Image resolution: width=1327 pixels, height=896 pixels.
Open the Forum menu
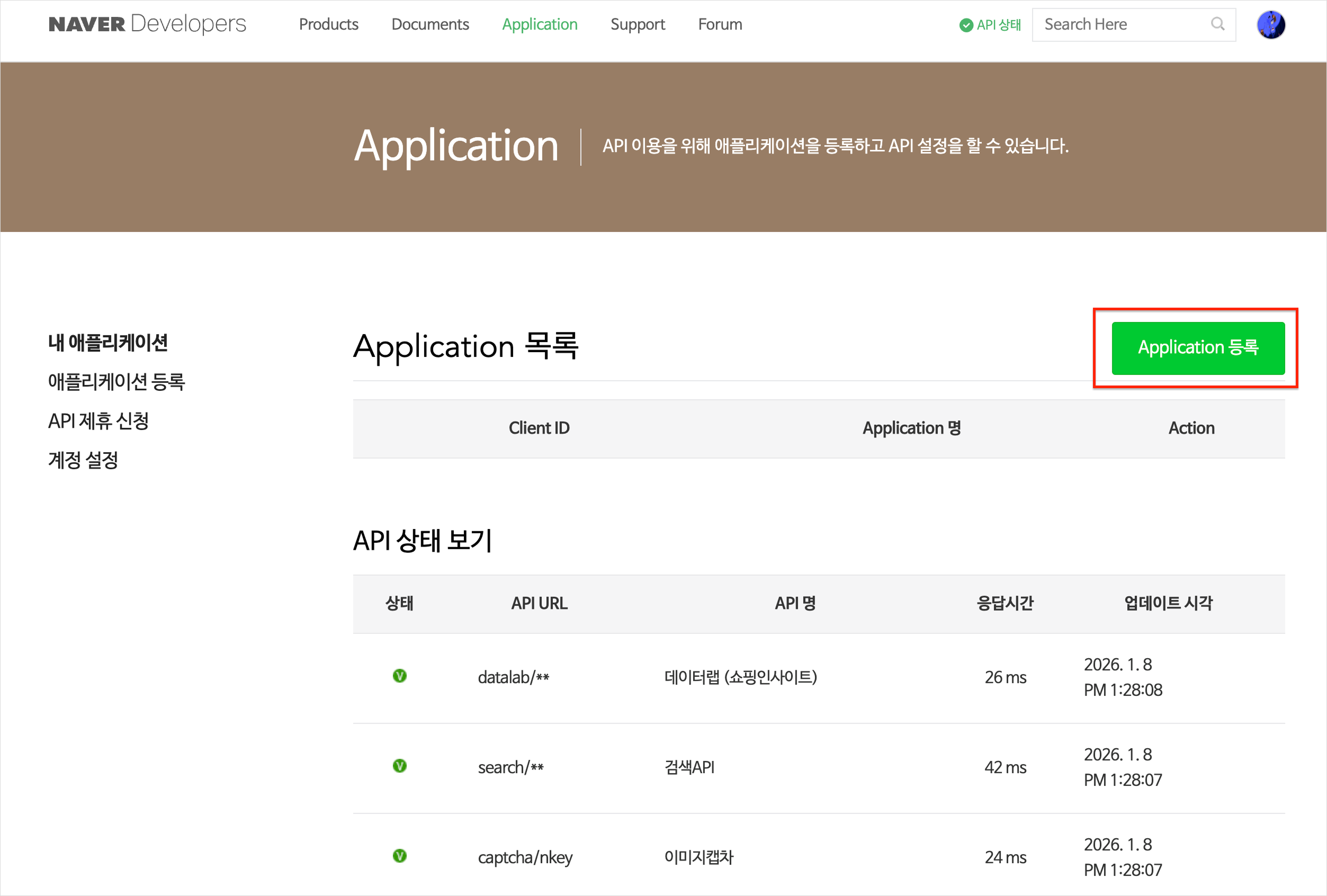[720, 24]
